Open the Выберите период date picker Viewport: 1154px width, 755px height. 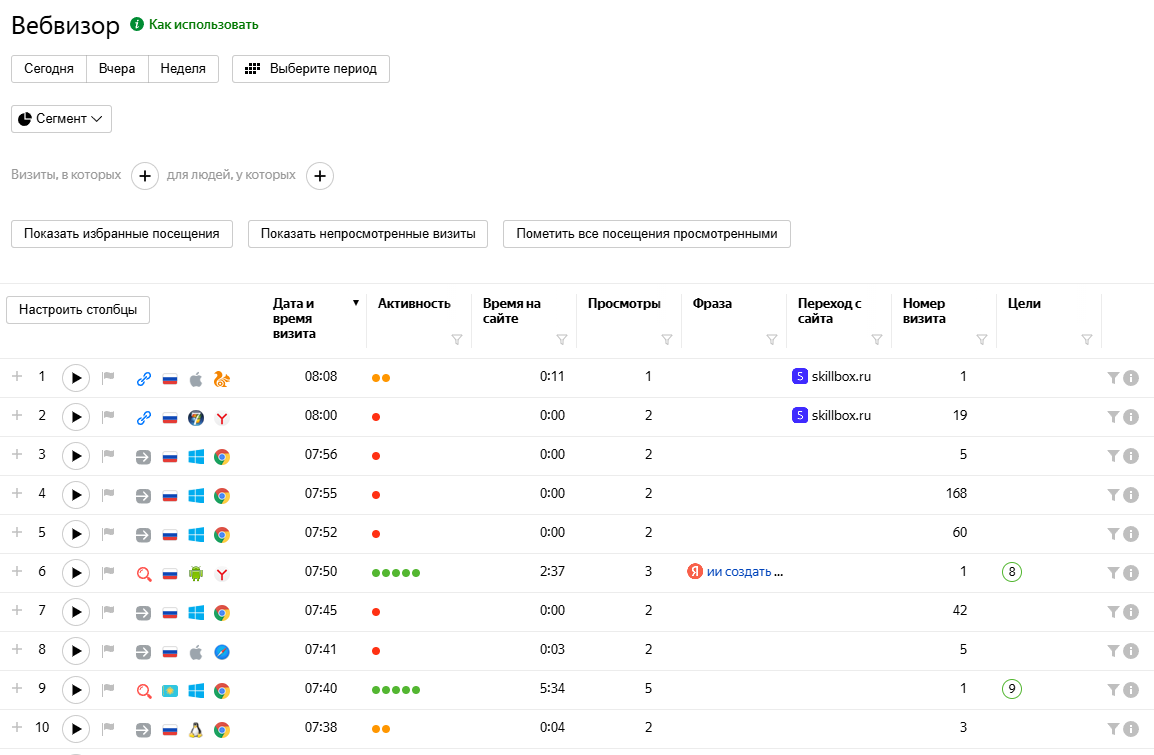pos(311,69)
